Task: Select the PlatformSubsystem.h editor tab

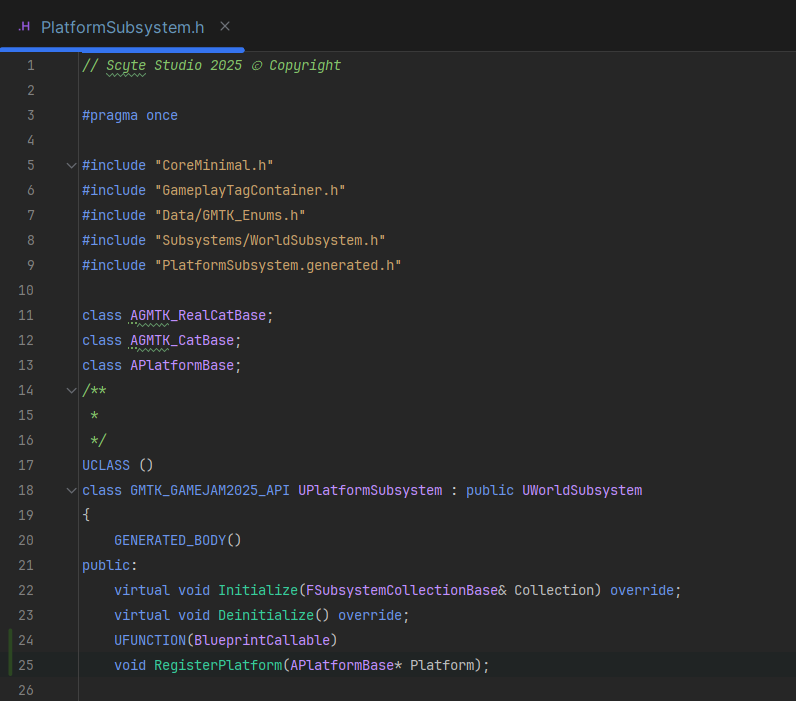Action: coord(122,27)
